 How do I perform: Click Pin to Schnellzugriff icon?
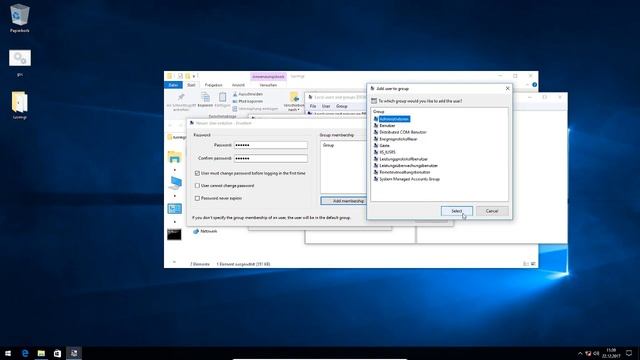pos(181,101)
